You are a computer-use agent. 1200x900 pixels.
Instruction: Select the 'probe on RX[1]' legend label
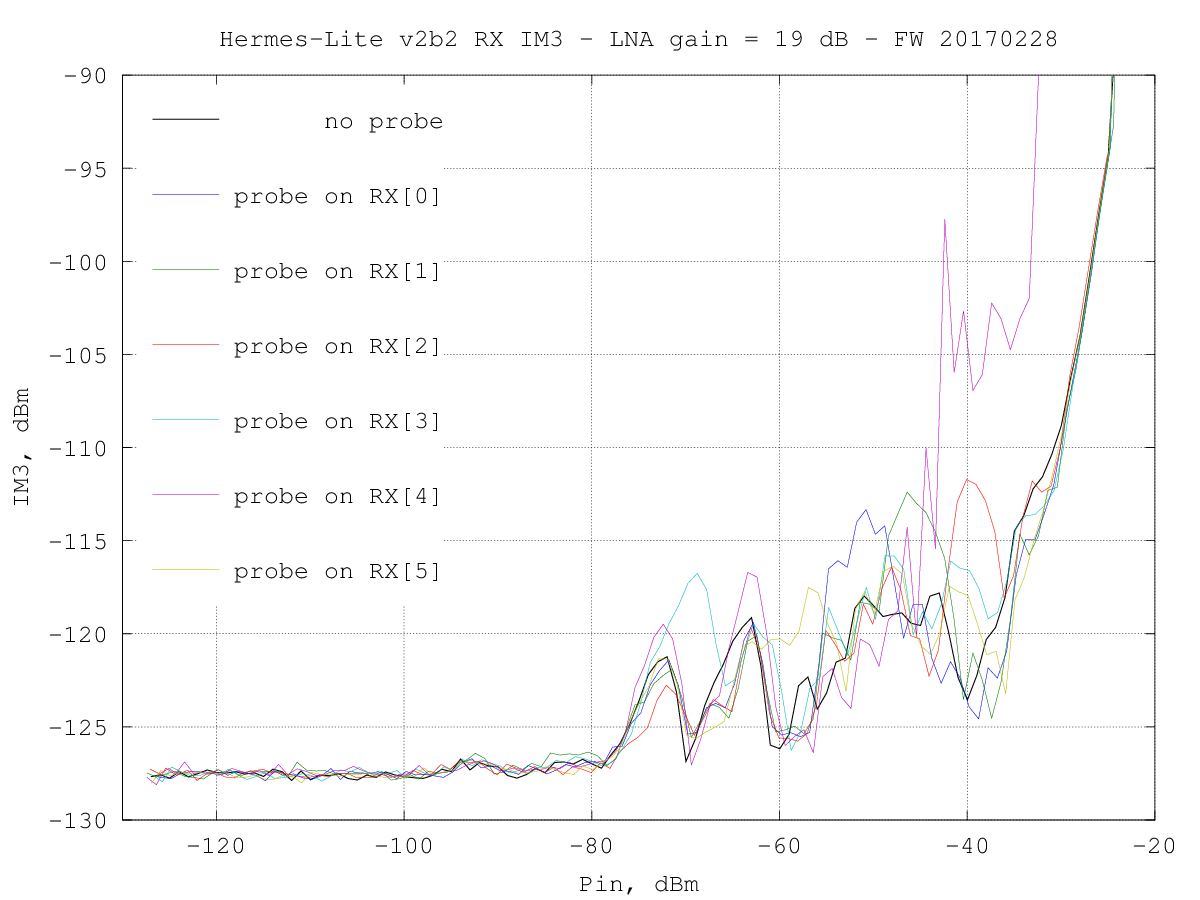(338, 271)
